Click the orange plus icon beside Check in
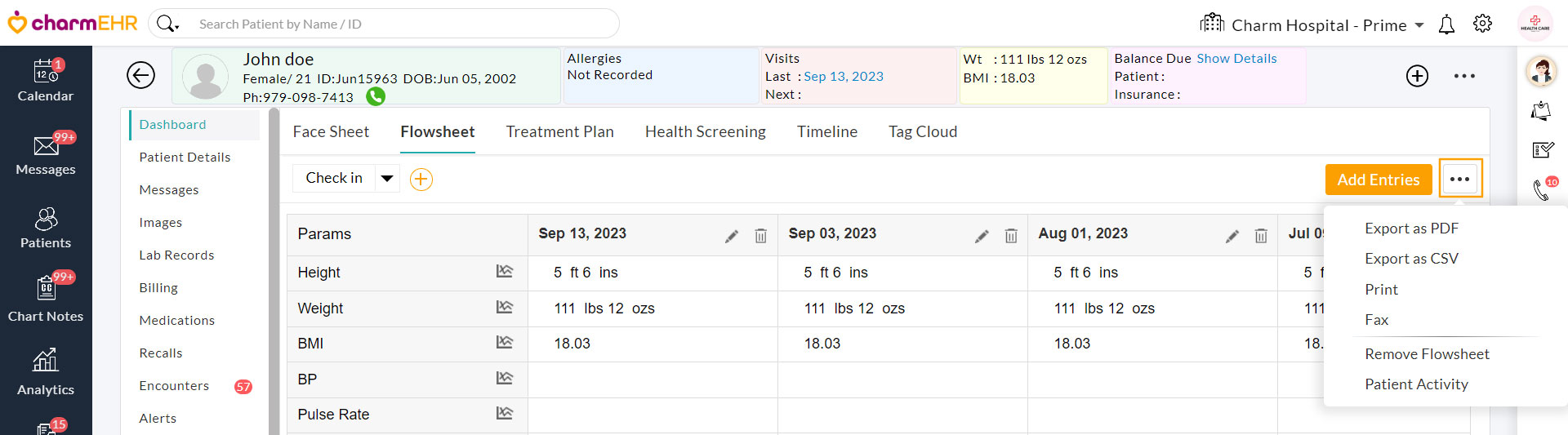 [x=421, y=180]
